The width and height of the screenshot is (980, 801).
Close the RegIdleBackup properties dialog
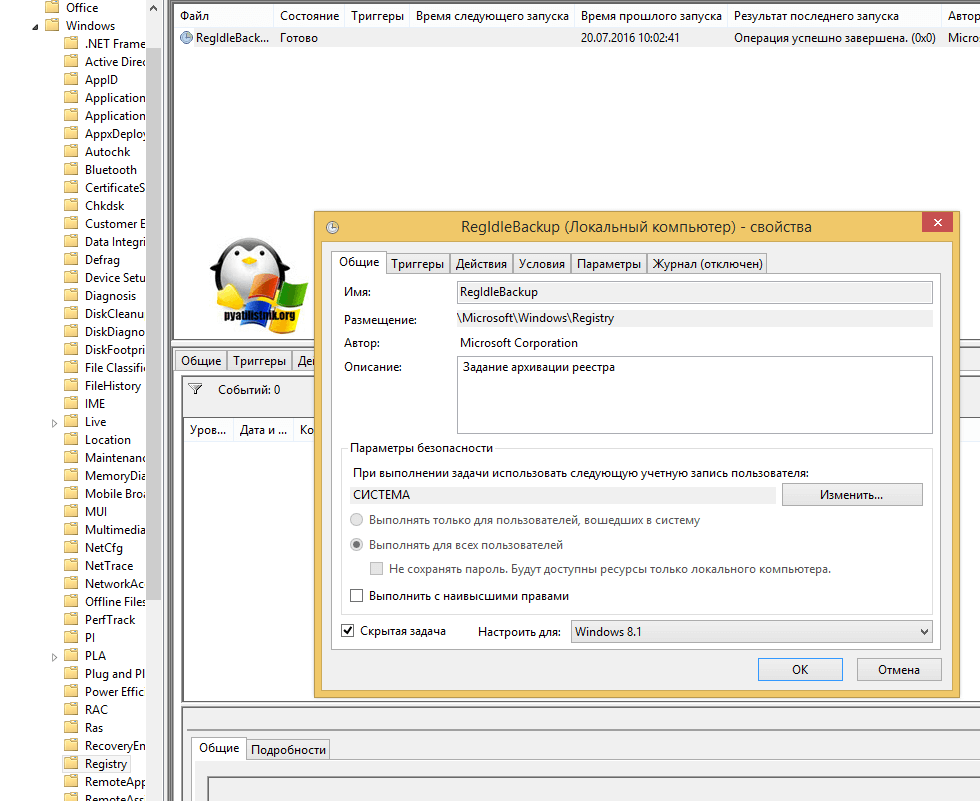tap(936, 224)
